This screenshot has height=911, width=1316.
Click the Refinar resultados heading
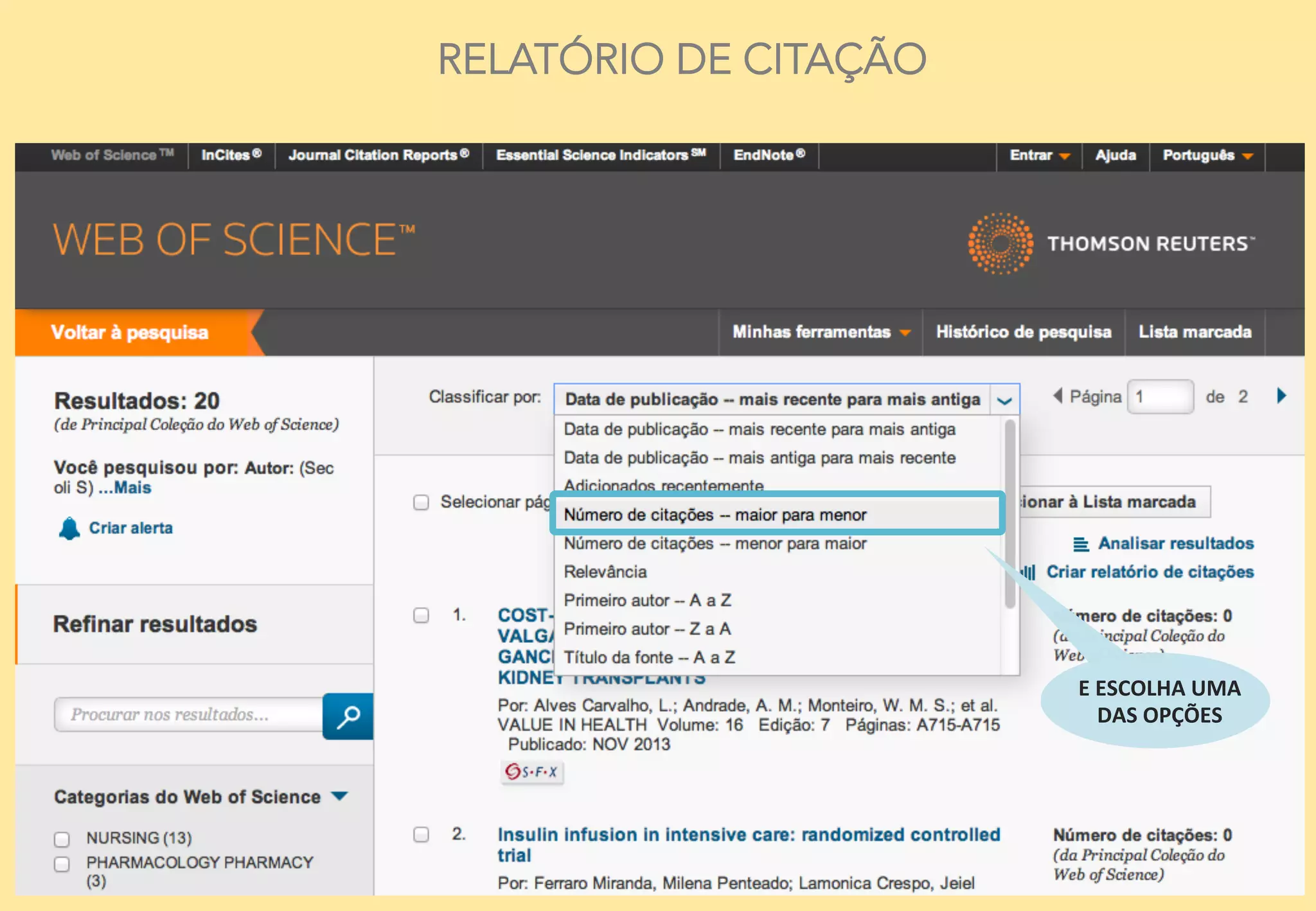tap(155, 624)
